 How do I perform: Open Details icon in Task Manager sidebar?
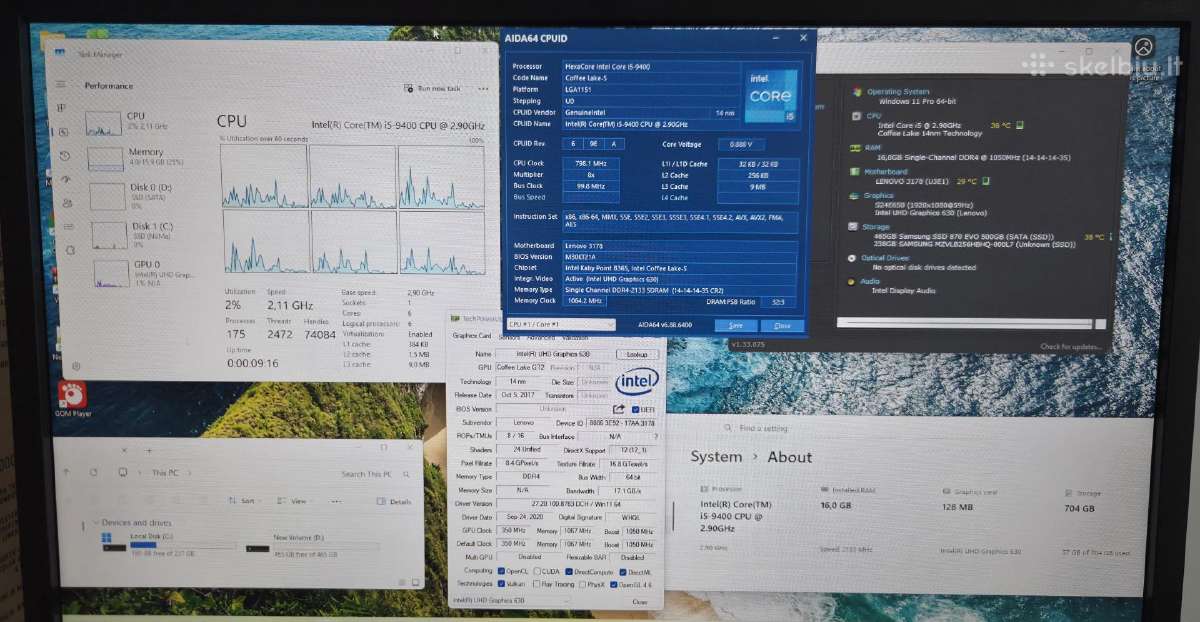tap(67, 228)
